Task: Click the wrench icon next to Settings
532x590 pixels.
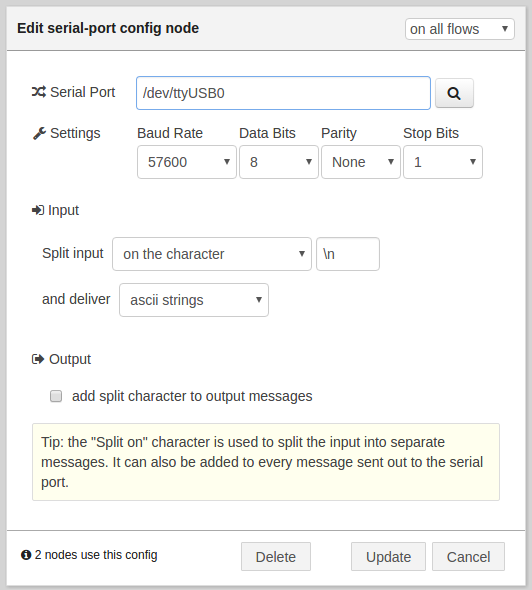Action: [39, 133]
